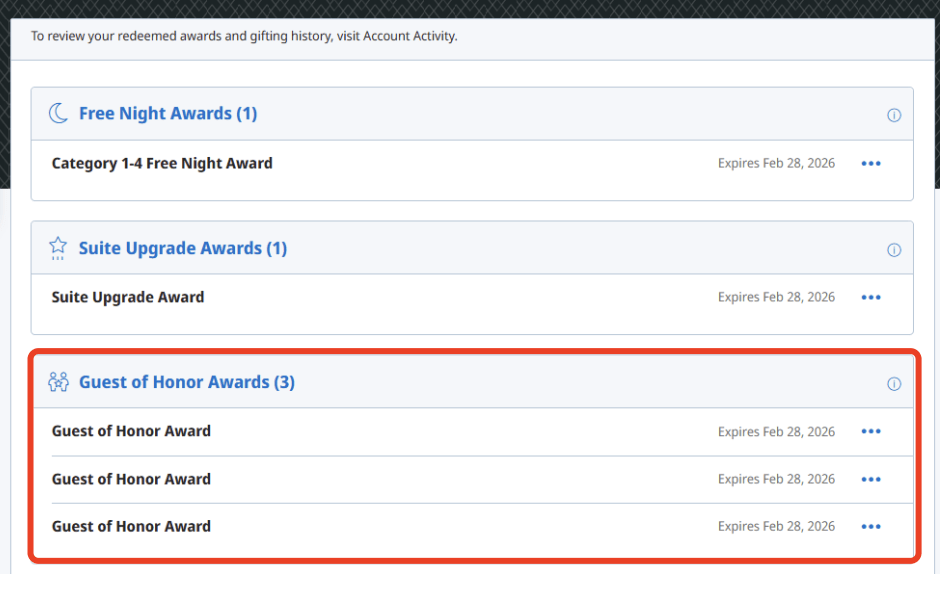Open options menu for third Guest of Honor Award
The width and height of the screenshot is (940, 596).
tap(871, 527)
